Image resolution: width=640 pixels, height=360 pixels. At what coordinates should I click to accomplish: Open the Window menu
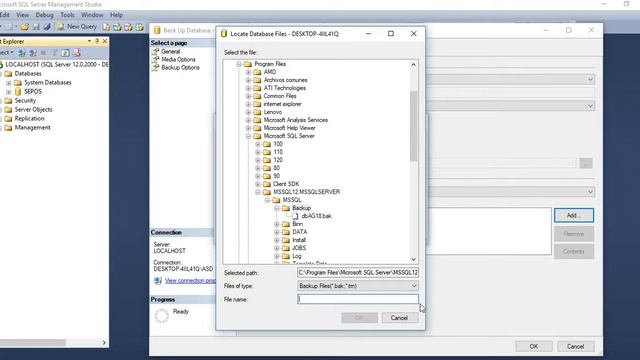tap(92, 15)
